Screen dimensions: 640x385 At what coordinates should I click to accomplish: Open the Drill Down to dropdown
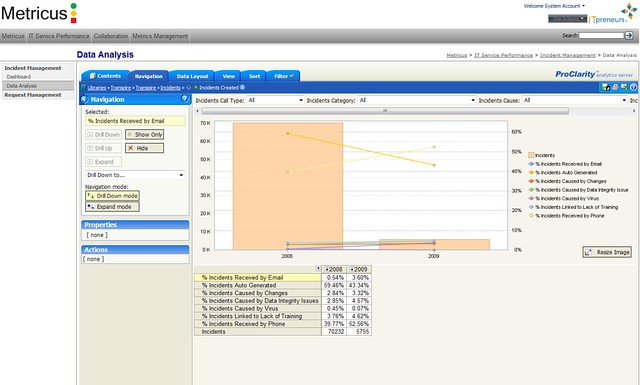[135, 175]
